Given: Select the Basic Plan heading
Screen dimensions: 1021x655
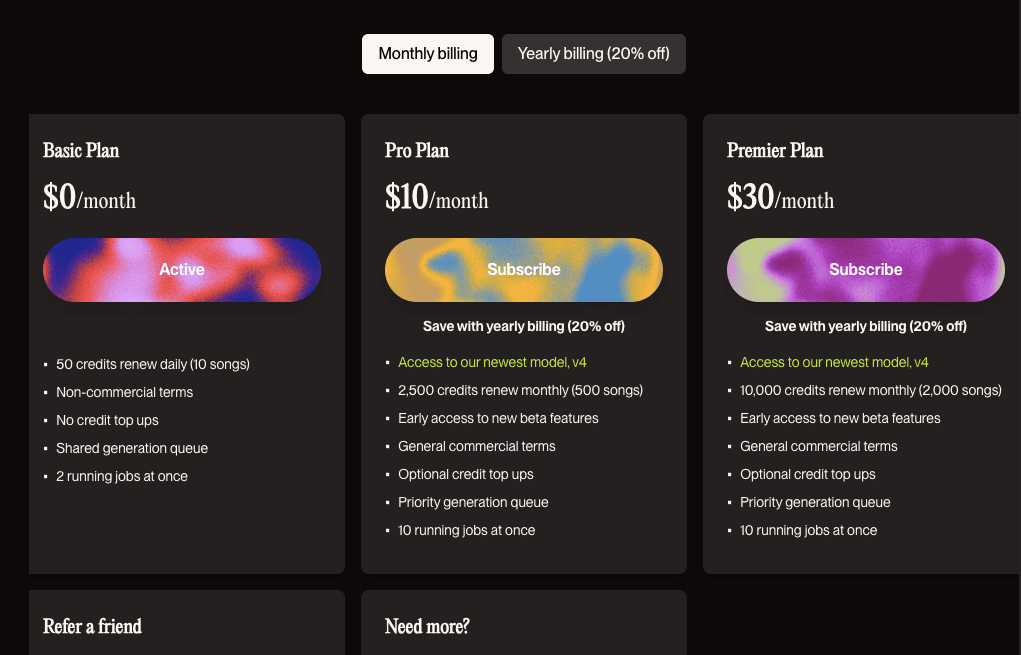Looking at the screenshot, I should pos(81,150).
